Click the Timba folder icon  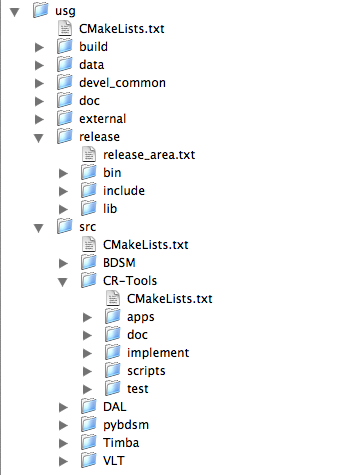[89, 442]
